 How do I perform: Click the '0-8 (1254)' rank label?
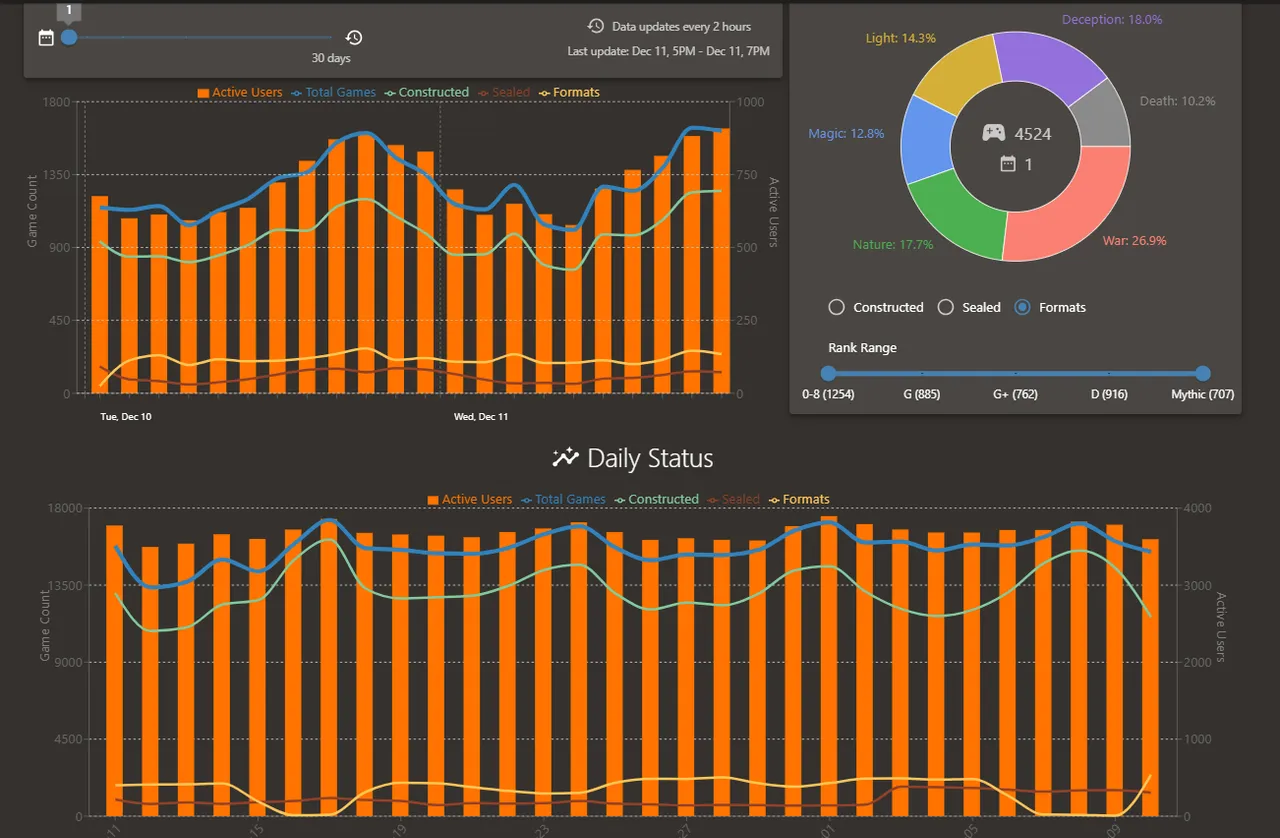pos(828,394)
